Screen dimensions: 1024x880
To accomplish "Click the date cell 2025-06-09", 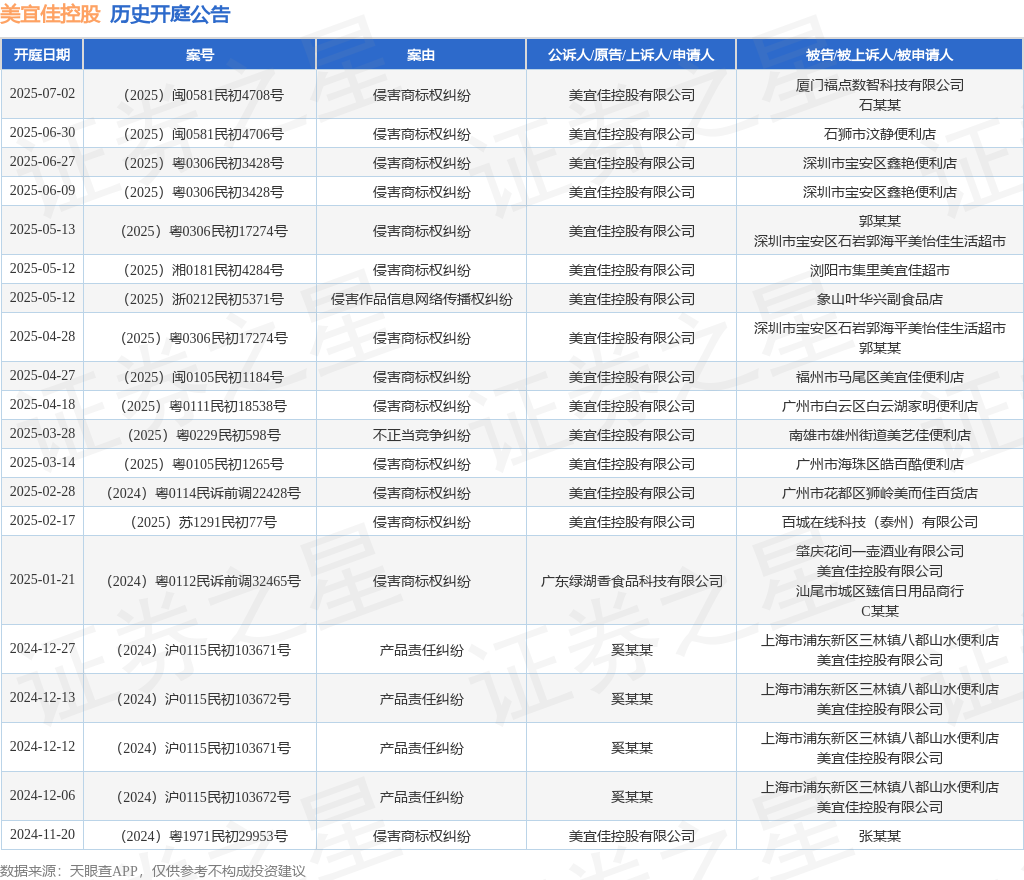I will (42, 191).
